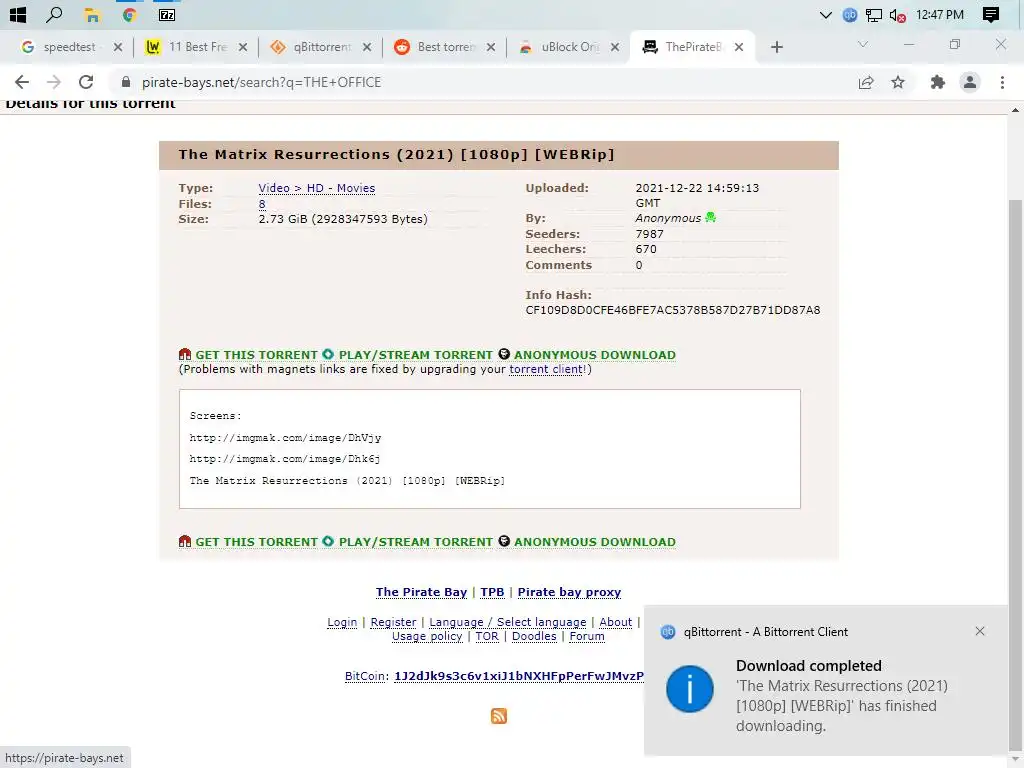Close the ThePirateBay tab
The height and width of the screenshot is (768, 1024).
tap(739, 47)
